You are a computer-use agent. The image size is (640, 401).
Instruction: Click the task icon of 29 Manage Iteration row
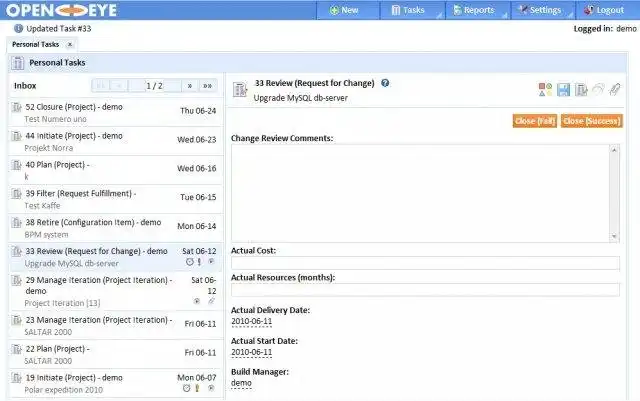16,281
